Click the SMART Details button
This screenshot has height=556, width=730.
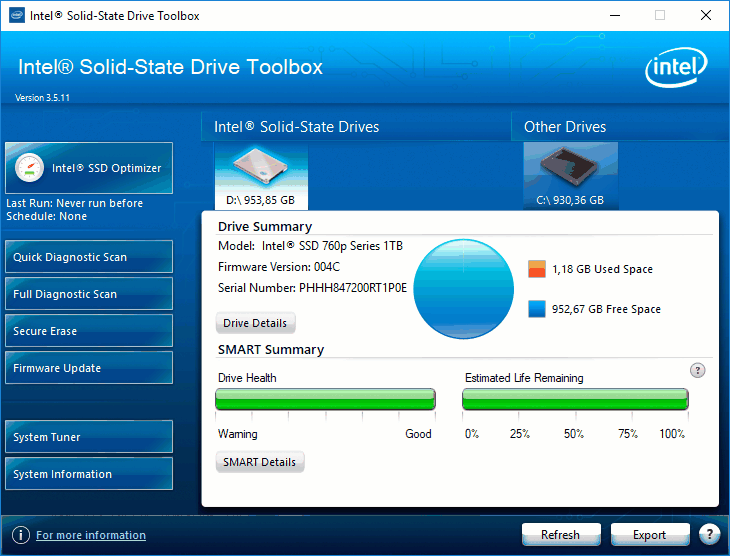[x=259, y=462]
